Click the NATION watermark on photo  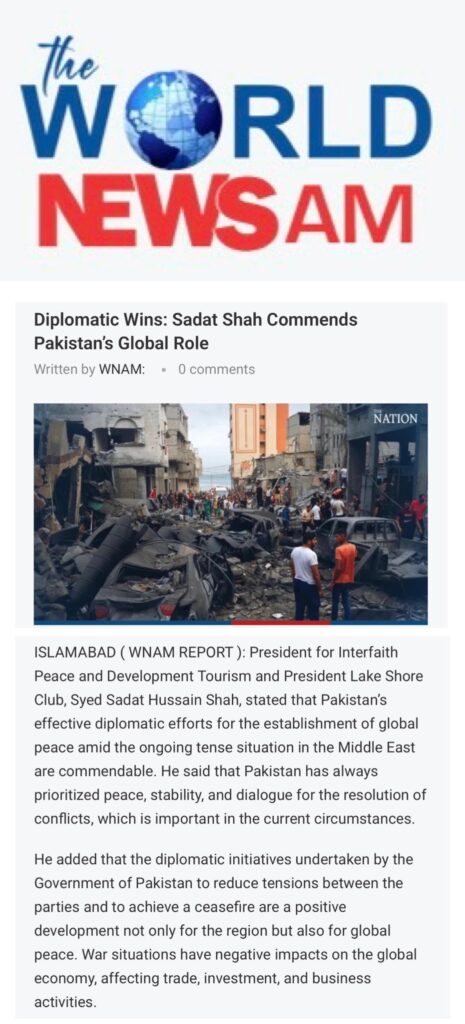[394, 418]
